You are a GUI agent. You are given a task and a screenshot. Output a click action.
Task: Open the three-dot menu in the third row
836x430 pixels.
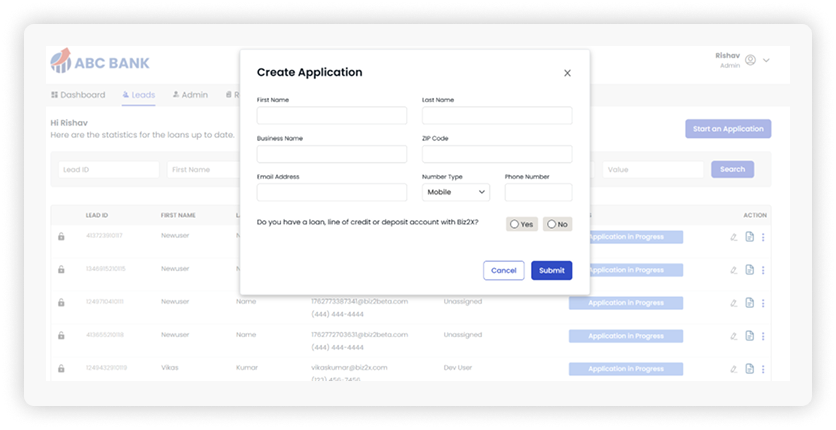(x=763, y=302)
